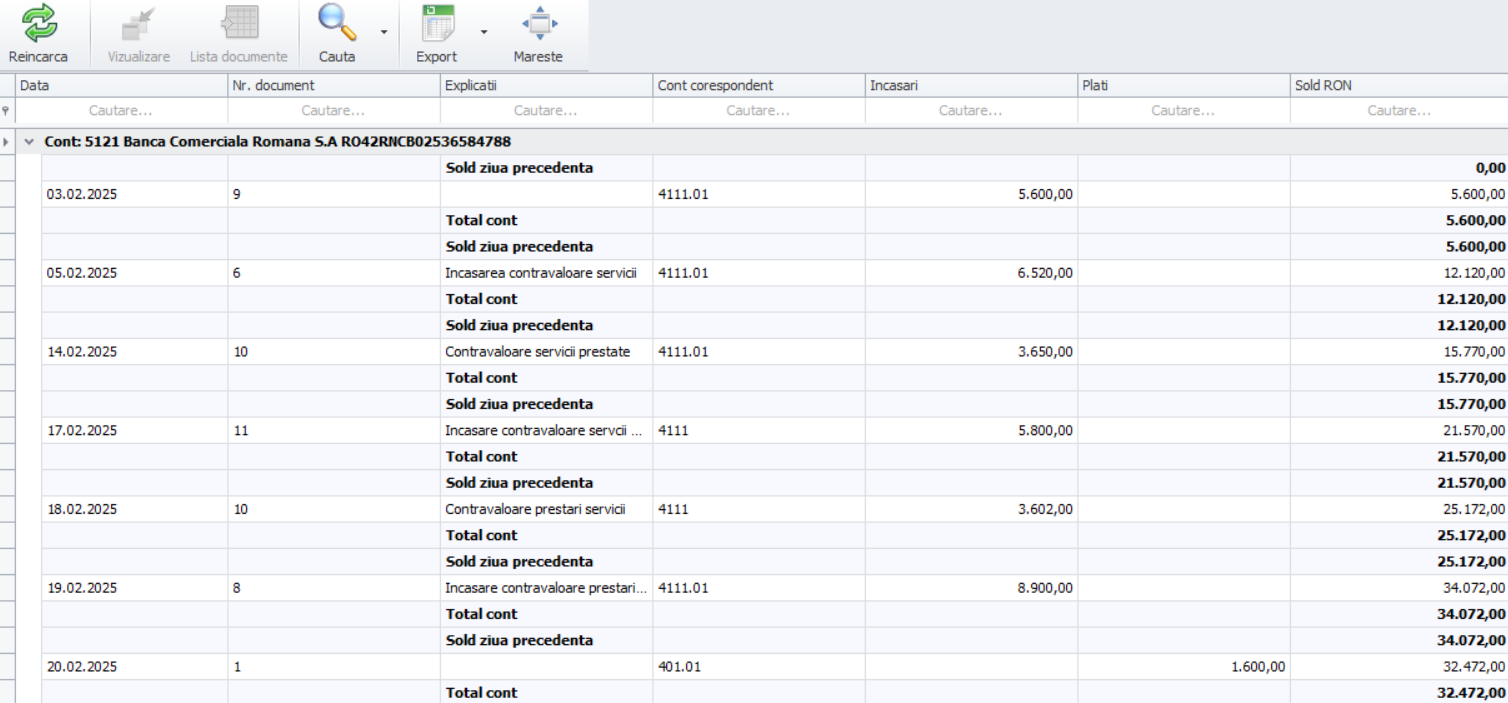Click the Export spreadsheet icon
This screenshot has width=1508, height=703.
pyautogui.click(x=437, y=23)
